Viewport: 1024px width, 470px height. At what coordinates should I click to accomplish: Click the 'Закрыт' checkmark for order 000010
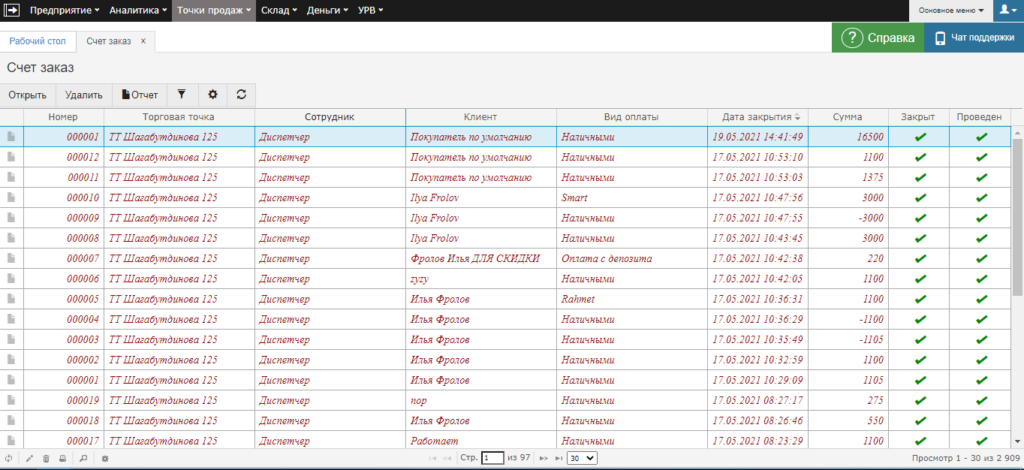tap(920, 198)
